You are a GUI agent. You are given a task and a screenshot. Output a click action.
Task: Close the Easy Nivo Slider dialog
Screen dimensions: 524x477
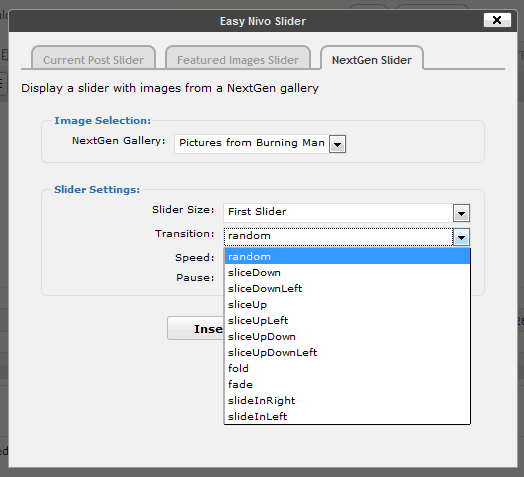pos(497,20)
